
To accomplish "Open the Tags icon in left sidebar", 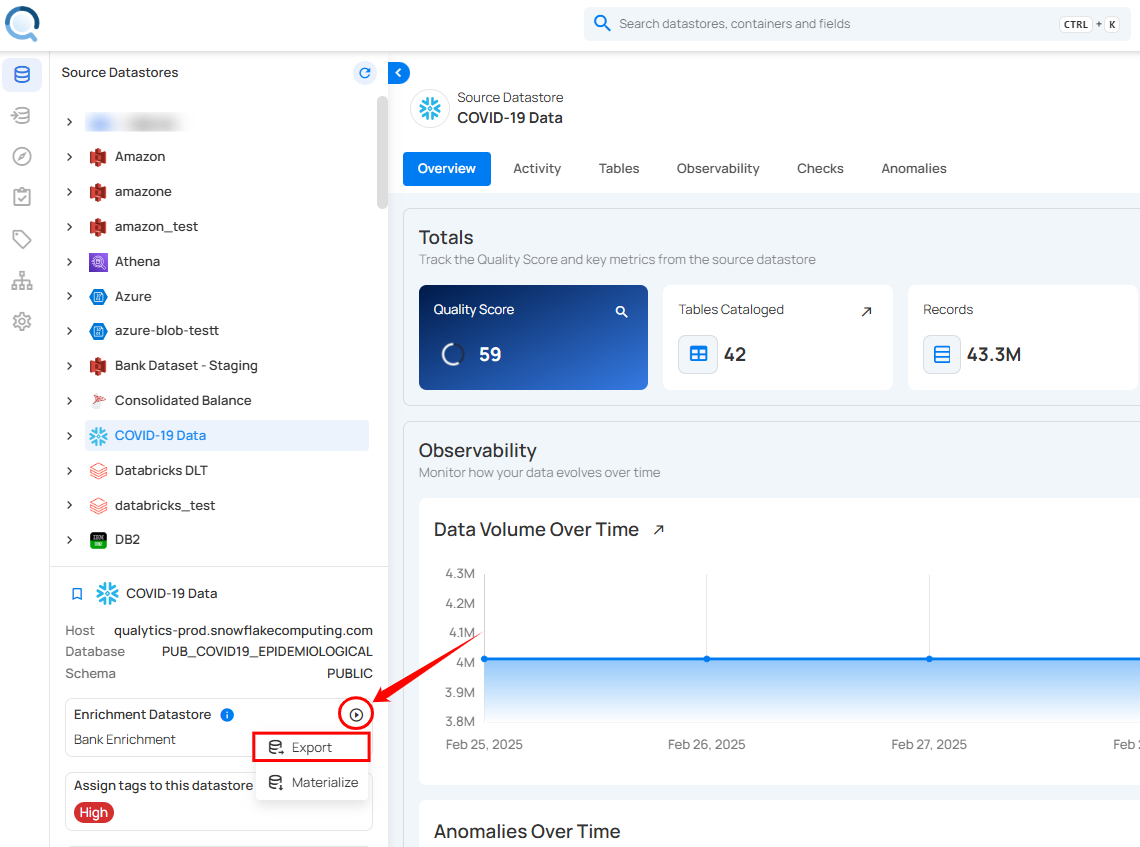I will coord(22,239).
